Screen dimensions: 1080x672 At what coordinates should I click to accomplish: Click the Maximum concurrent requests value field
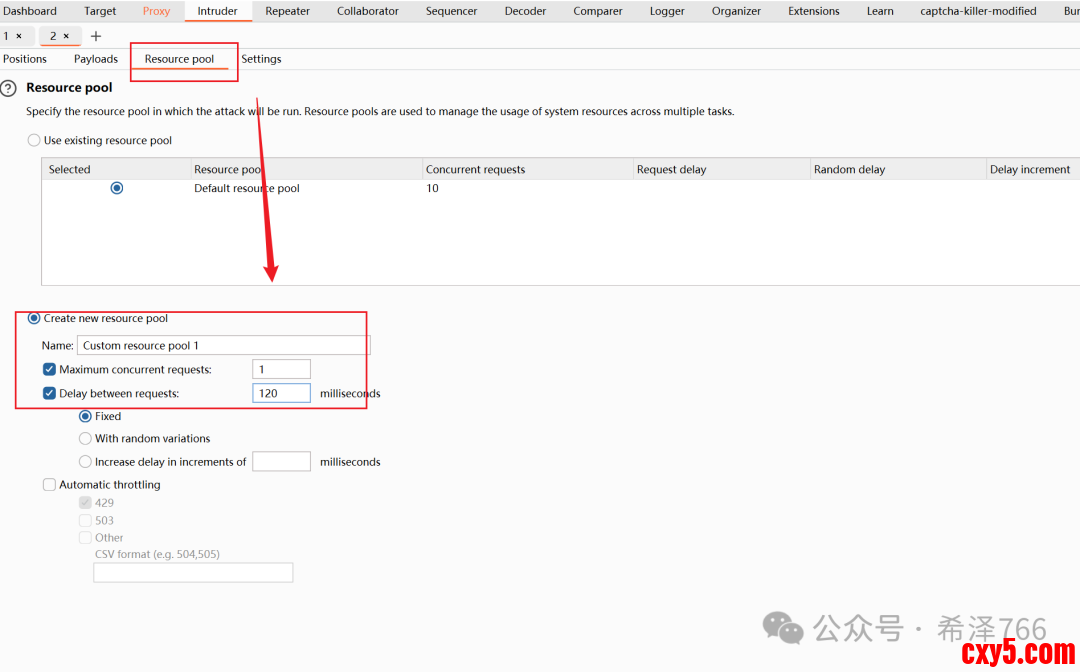281,370
